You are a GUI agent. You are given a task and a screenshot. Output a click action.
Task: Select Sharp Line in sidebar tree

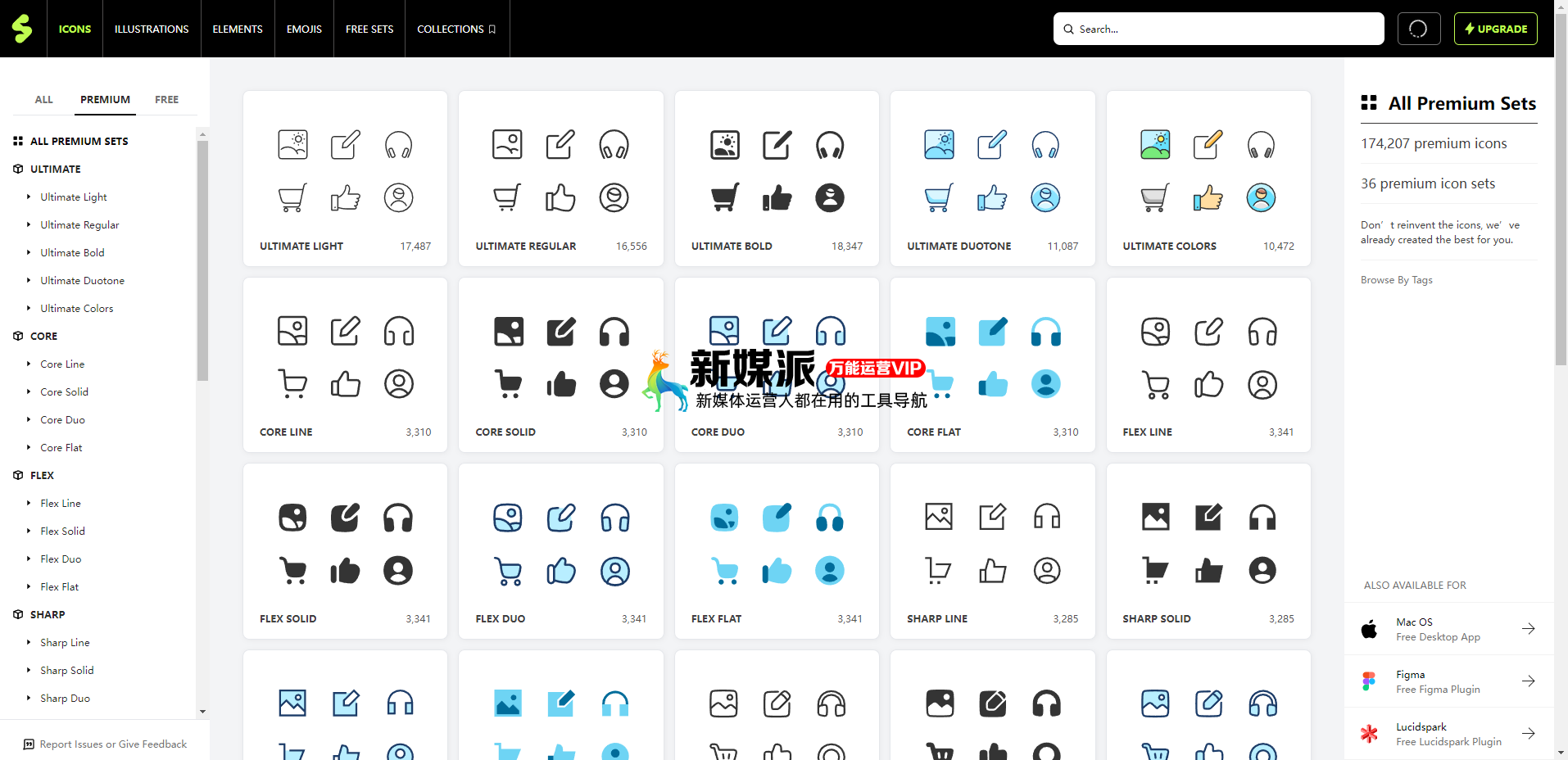click(65, 642)
